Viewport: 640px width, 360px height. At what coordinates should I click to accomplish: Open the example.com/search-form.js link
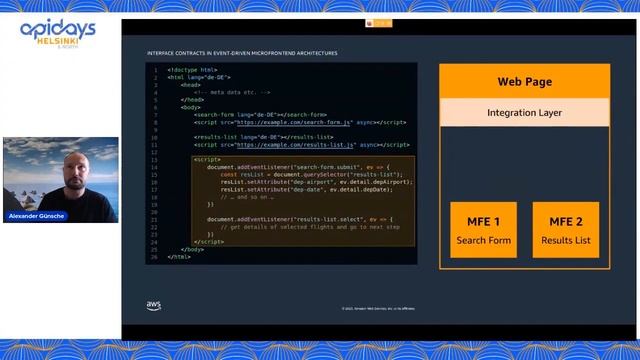tap(293, 122)
